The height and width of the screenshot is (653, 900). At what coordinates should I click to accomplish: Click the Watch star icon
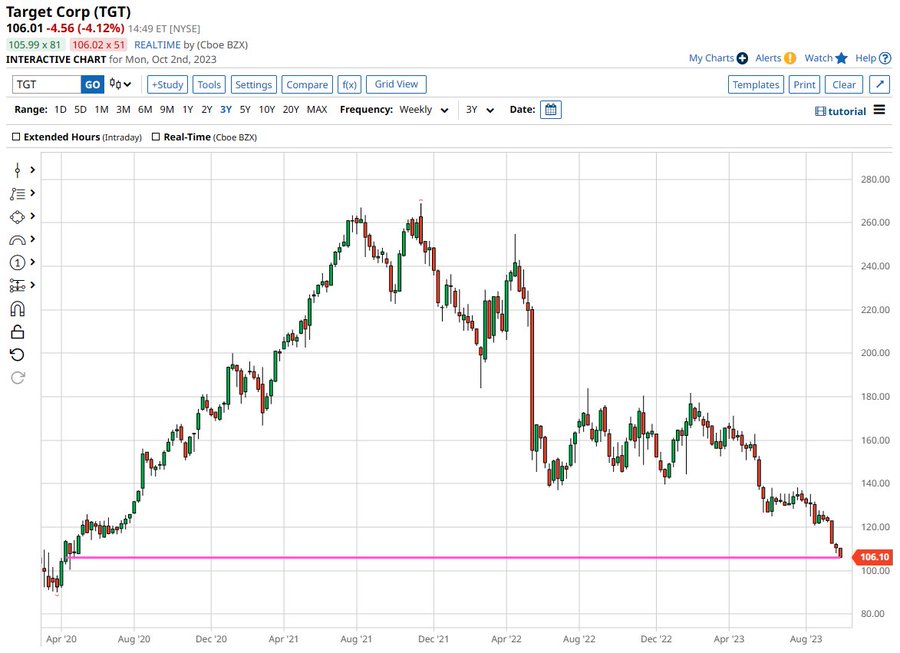(841, 58)
